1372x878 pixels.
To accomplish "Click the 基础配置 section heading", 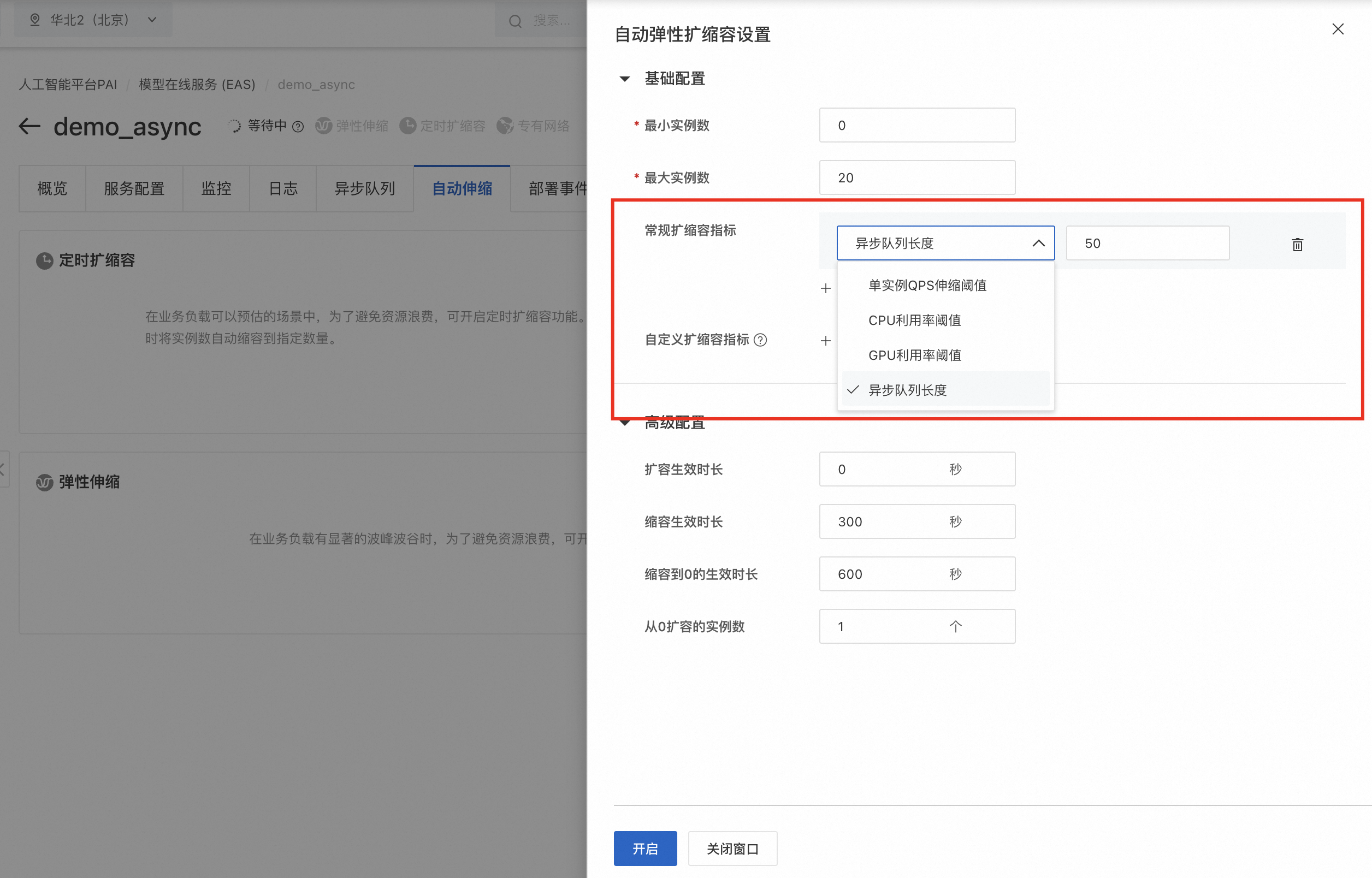I will point(675,78).
